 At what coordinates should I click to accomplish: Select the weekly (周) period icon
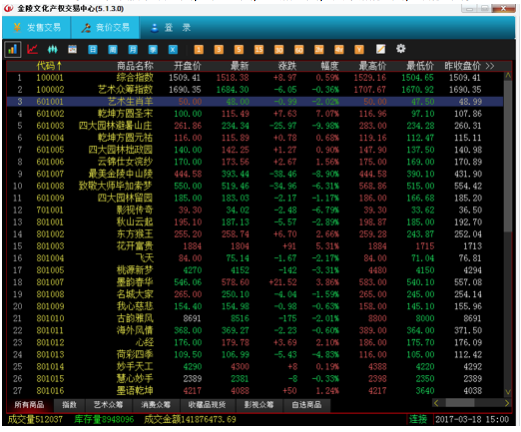[113, 49]
